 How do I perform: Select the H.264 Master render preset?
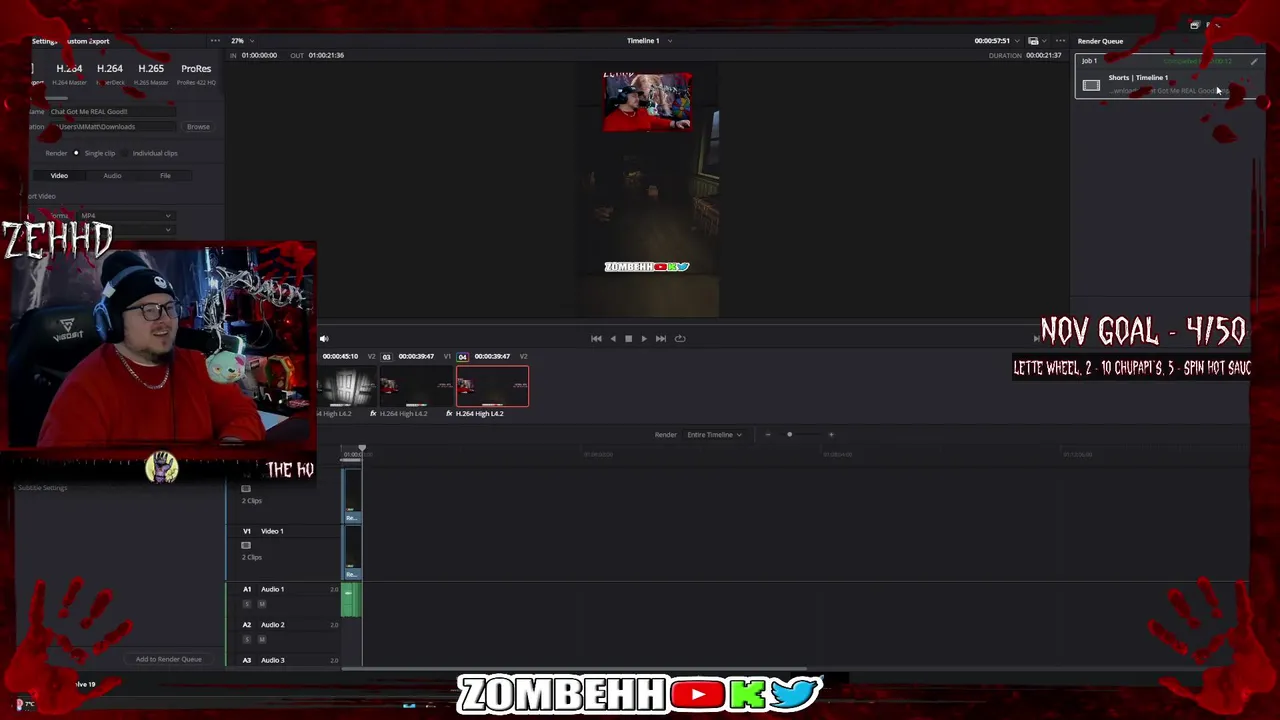[69, 74]
